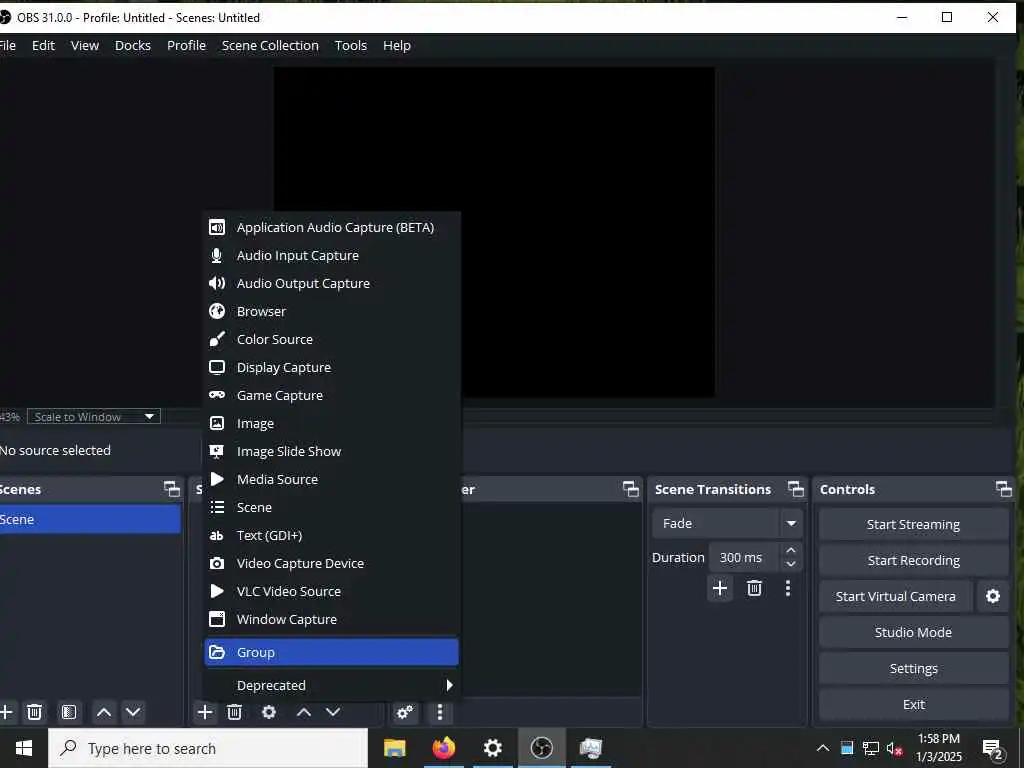Move source up with arrow icon

click(304, 712)
